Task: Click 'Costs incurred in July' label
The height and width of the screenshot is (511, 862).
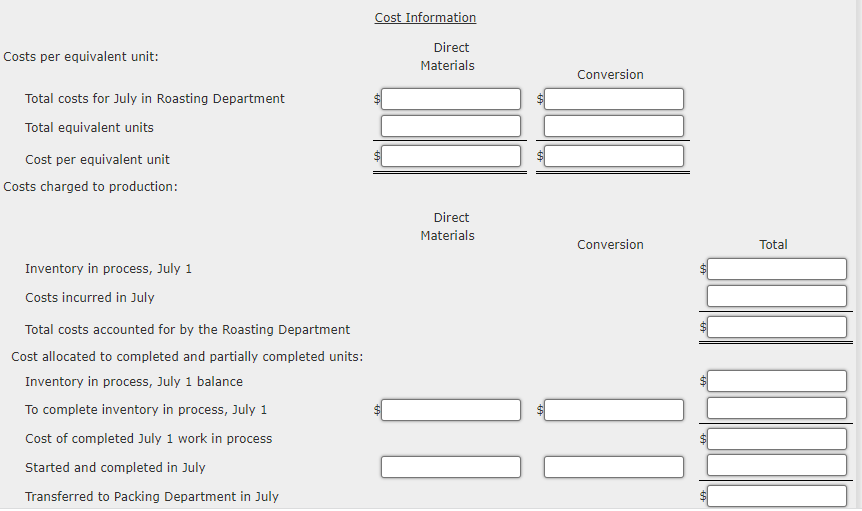Action: click(90, 297)
